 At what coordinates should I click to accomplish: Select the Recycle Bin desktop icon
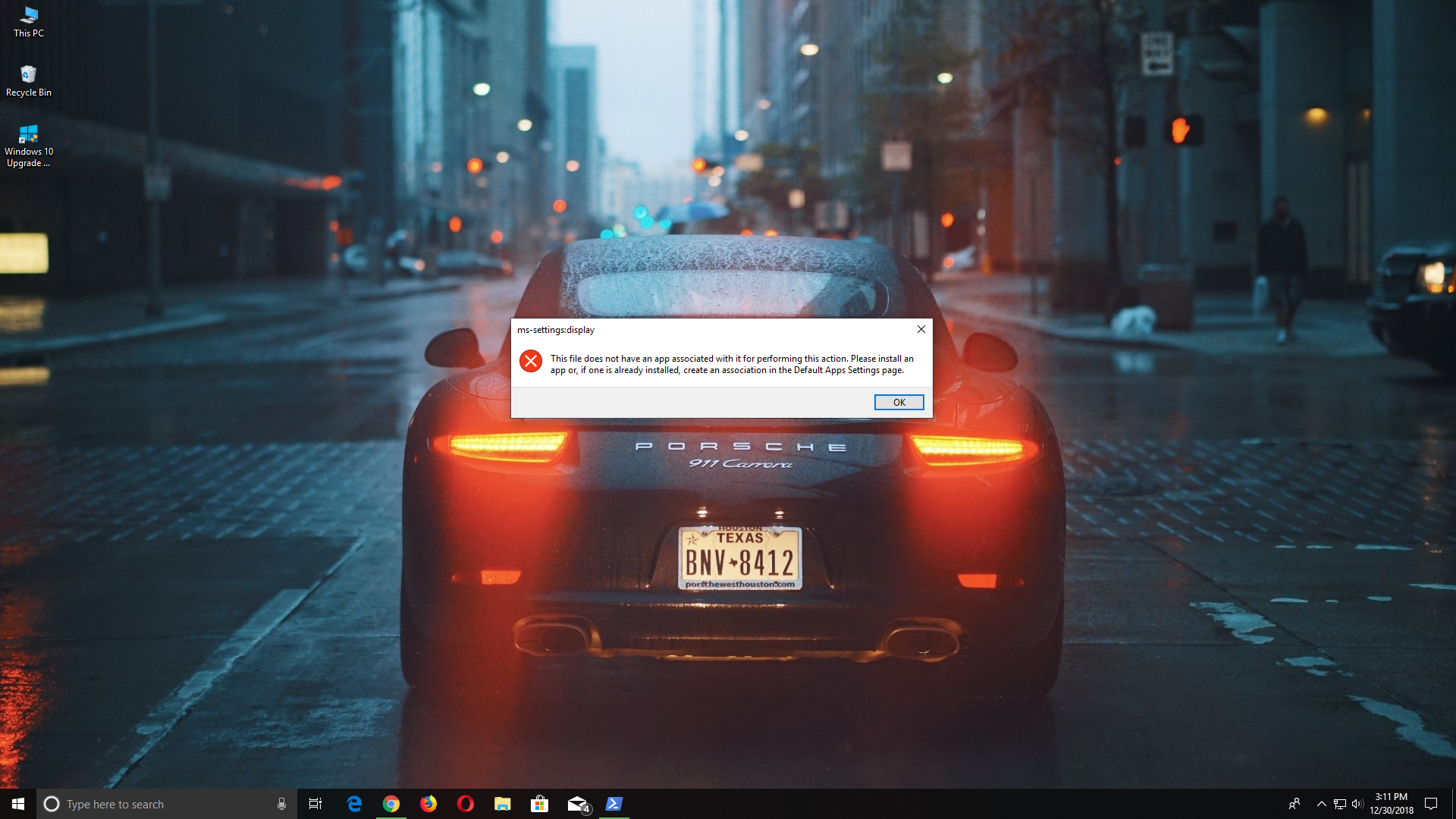[x=29, y=80]
